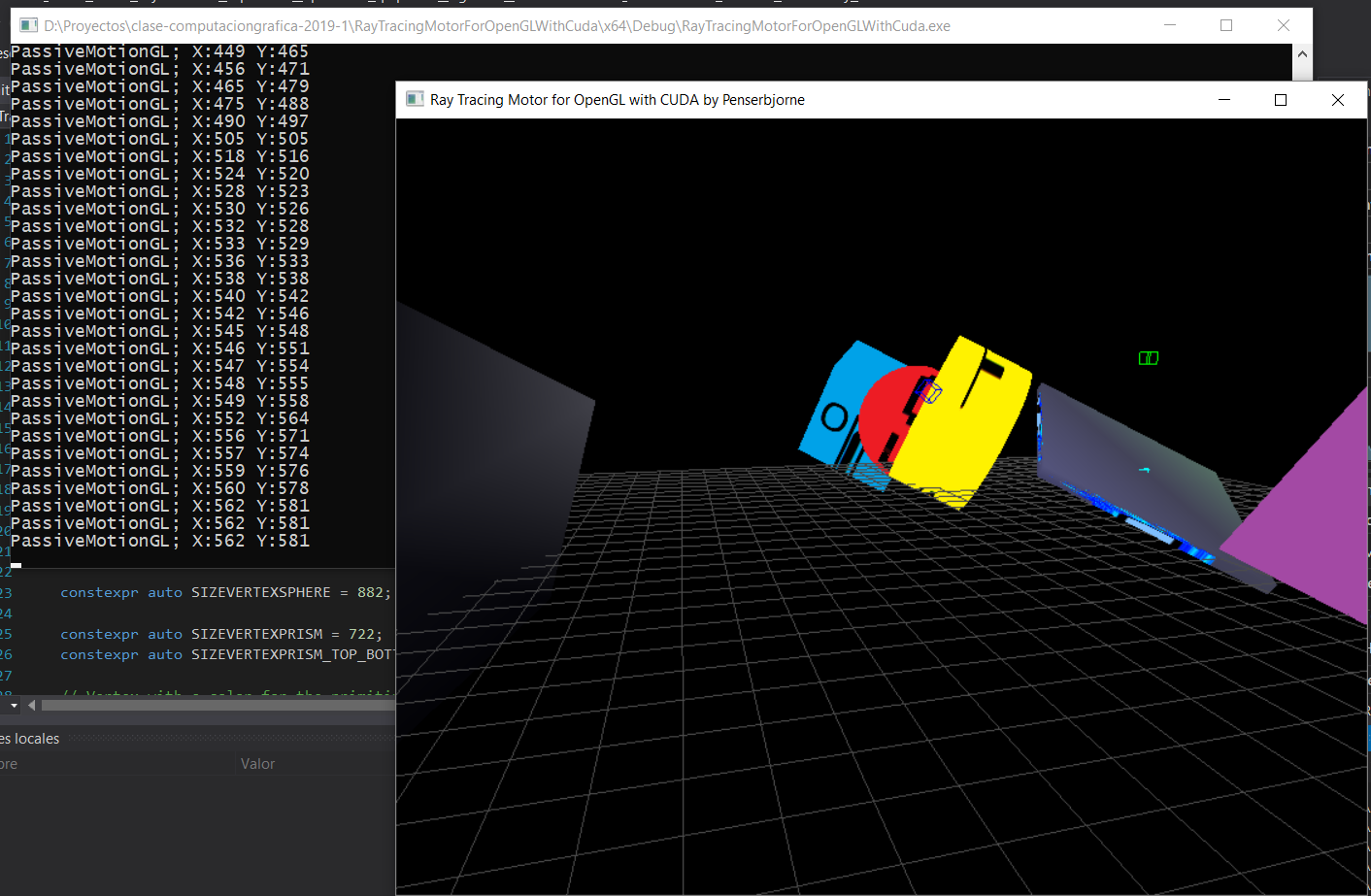Click the SIZEVERTEXPRISM_TOP_BOT code line
The image size is (1371, 896).
click(226, 654)
